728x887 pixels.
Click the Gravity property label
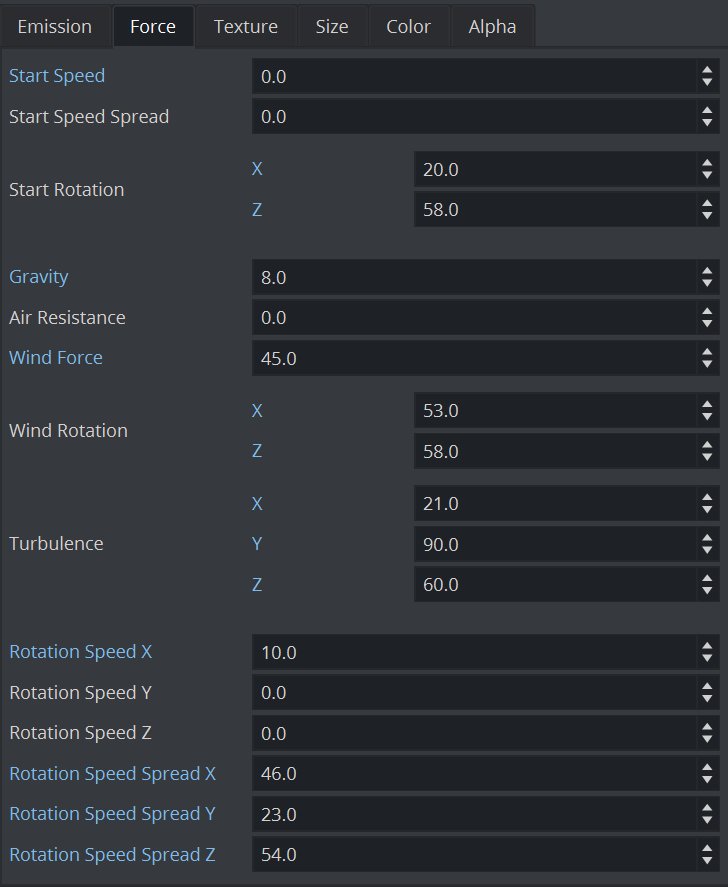[x=39, y=277]
